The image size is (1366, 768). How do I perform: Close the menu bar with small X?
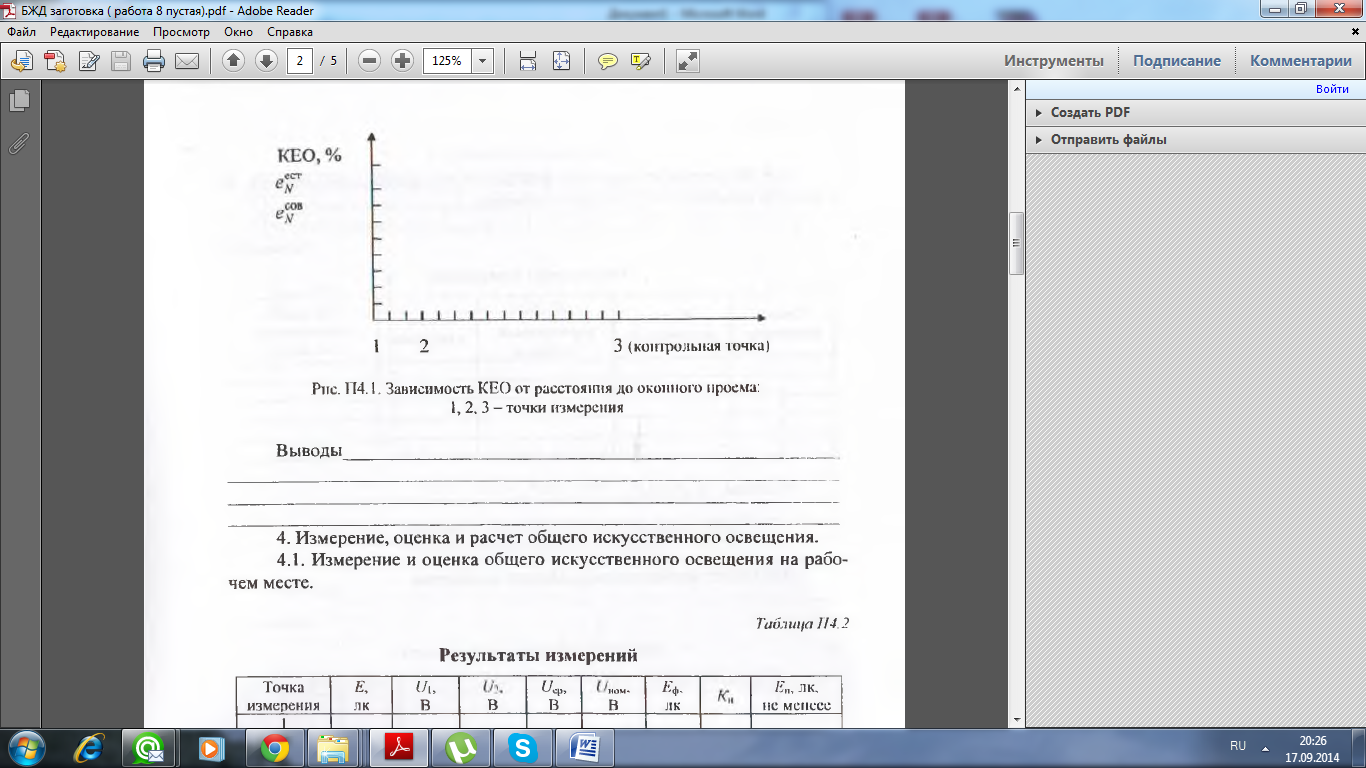pyautogui.click(x=1355, y=32)
